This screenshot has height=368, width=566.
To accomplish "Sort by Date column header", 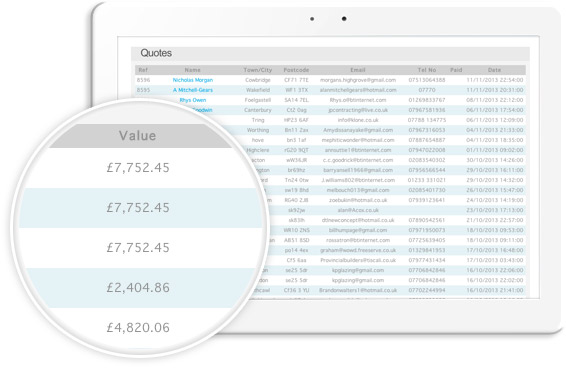I will (494, 70).
